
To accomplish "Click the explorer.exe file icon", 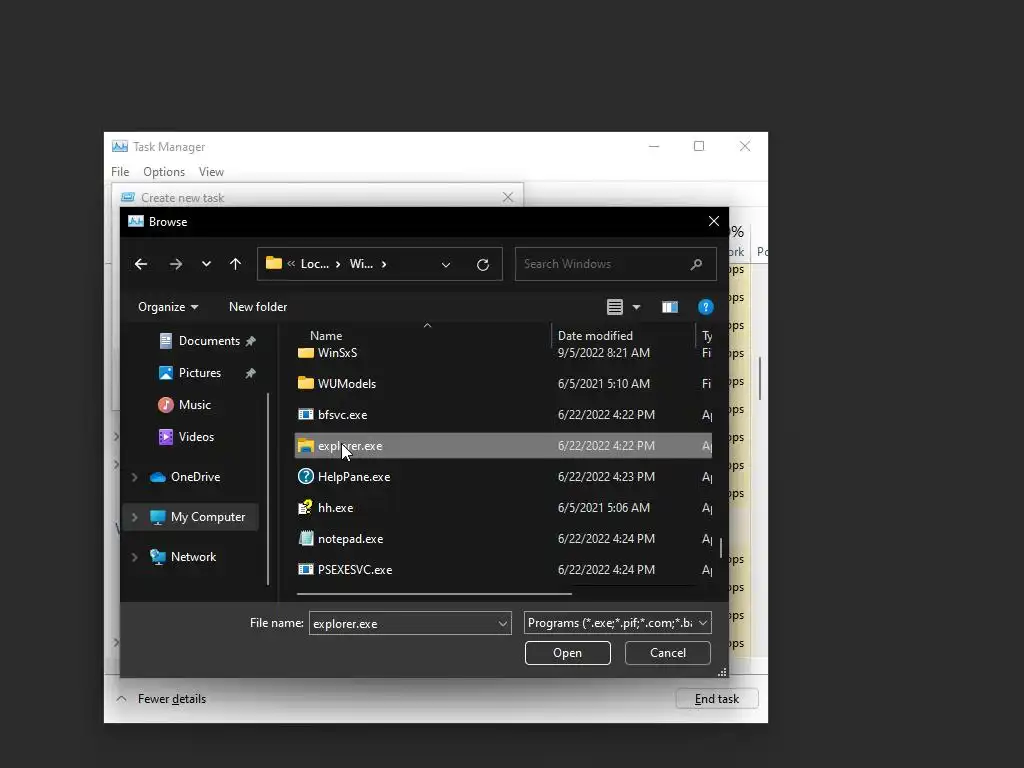I will click(x=306, y=446).
